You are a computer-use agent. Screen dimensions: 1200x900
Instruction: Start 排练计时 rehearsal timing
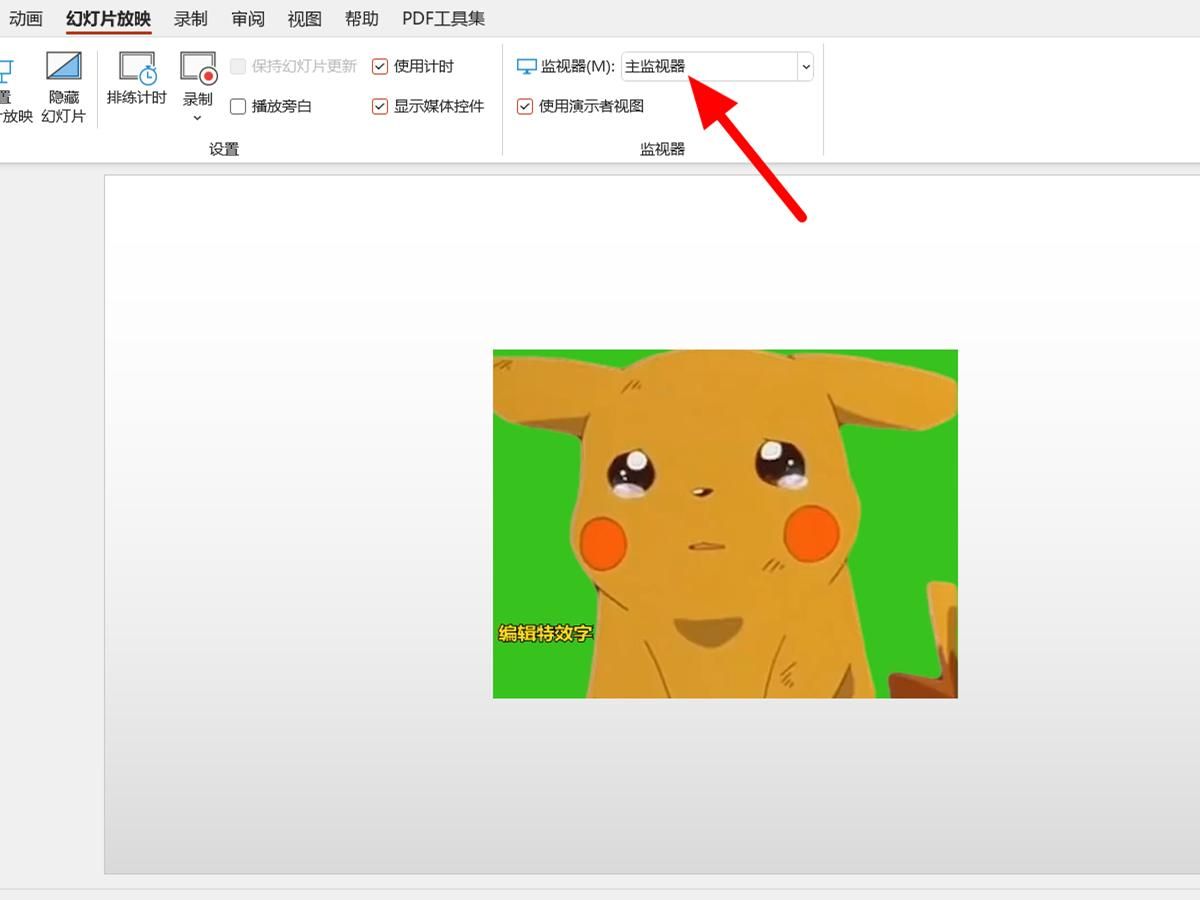coord(137,78)
